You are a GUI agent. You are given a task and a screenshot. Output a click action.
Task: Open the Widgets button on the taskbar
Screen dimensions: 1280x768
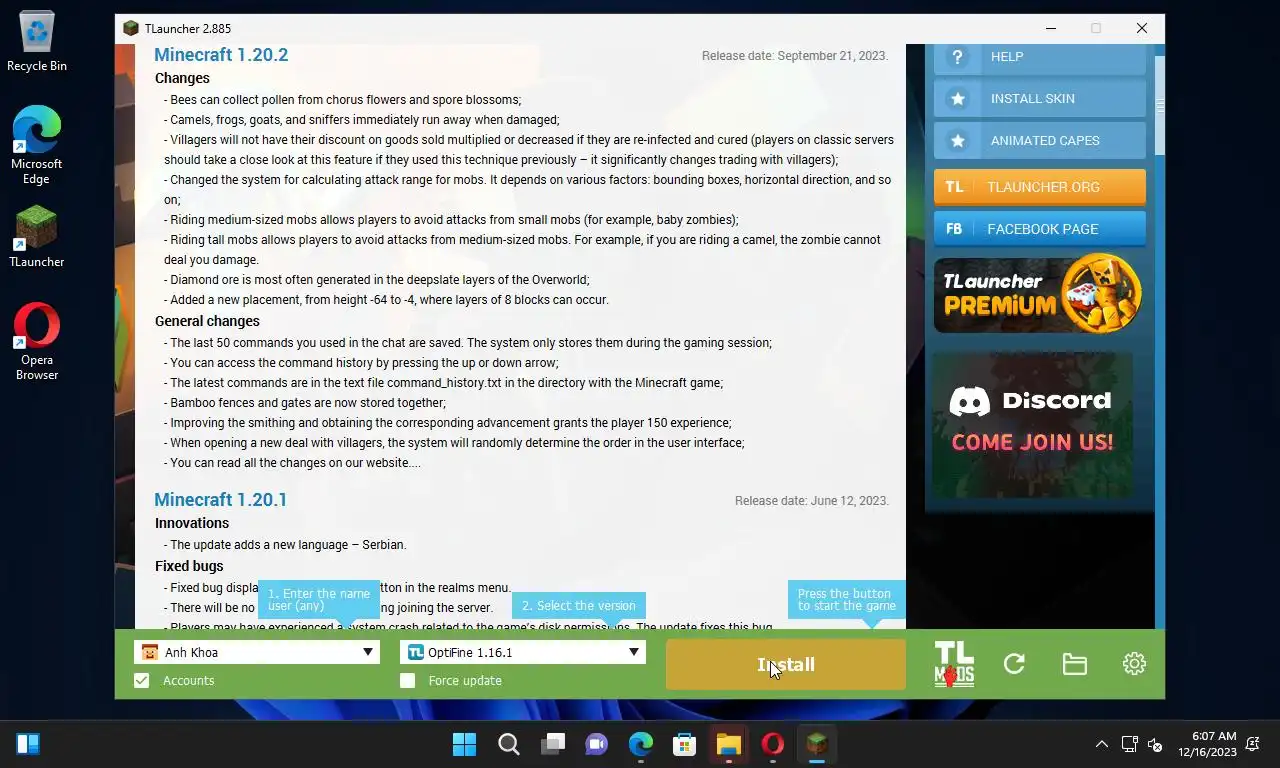point(28,744)
